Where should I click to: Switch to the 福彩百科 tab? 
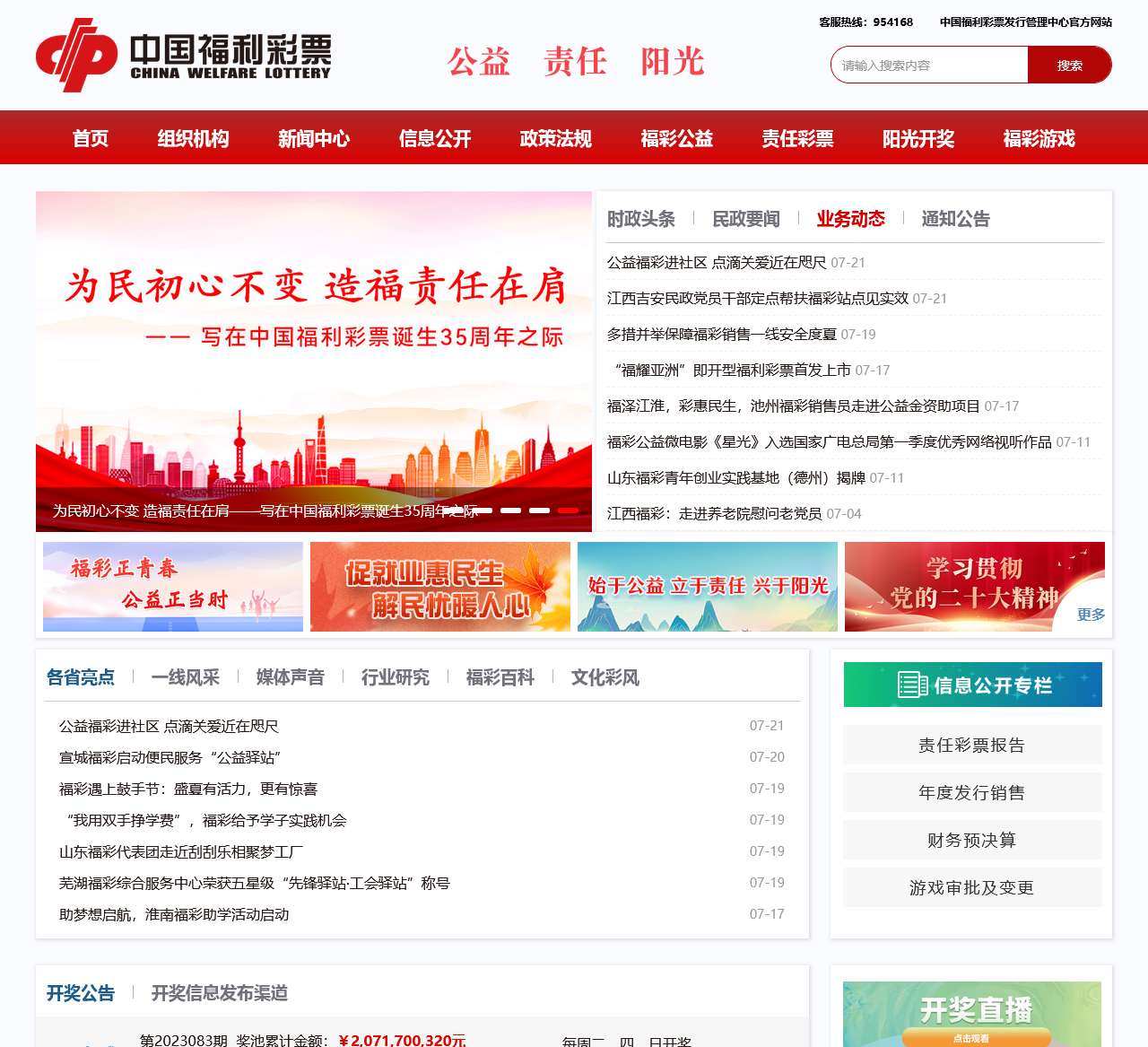point(500,676)
